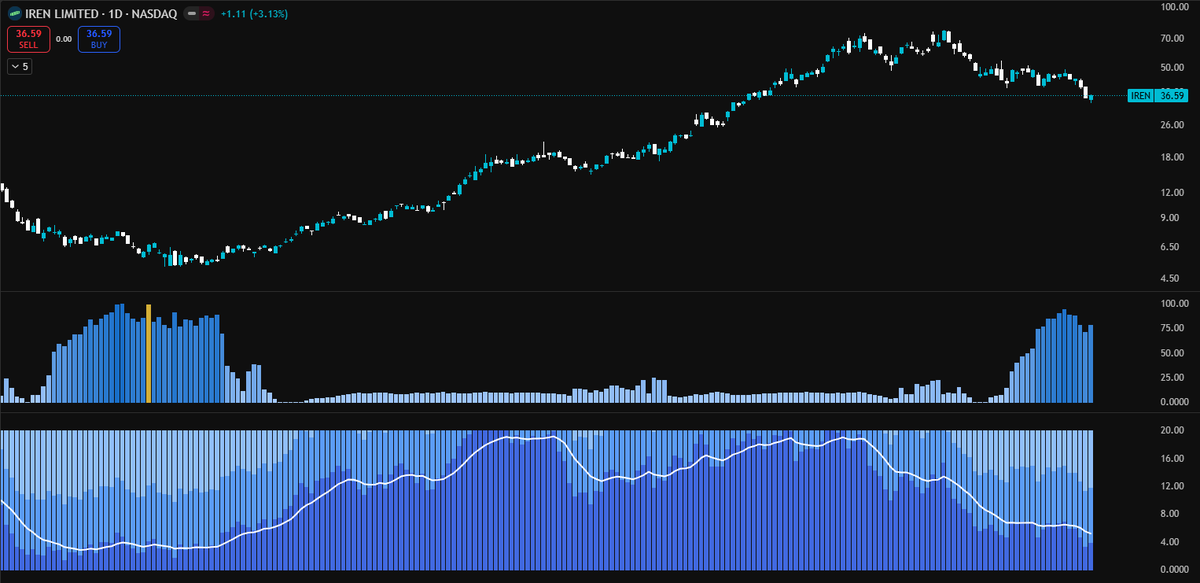Screen dimensions: 1200x583
Task: Click the 100.00 price scale label at top
Action: click(x=1173, y=7)
